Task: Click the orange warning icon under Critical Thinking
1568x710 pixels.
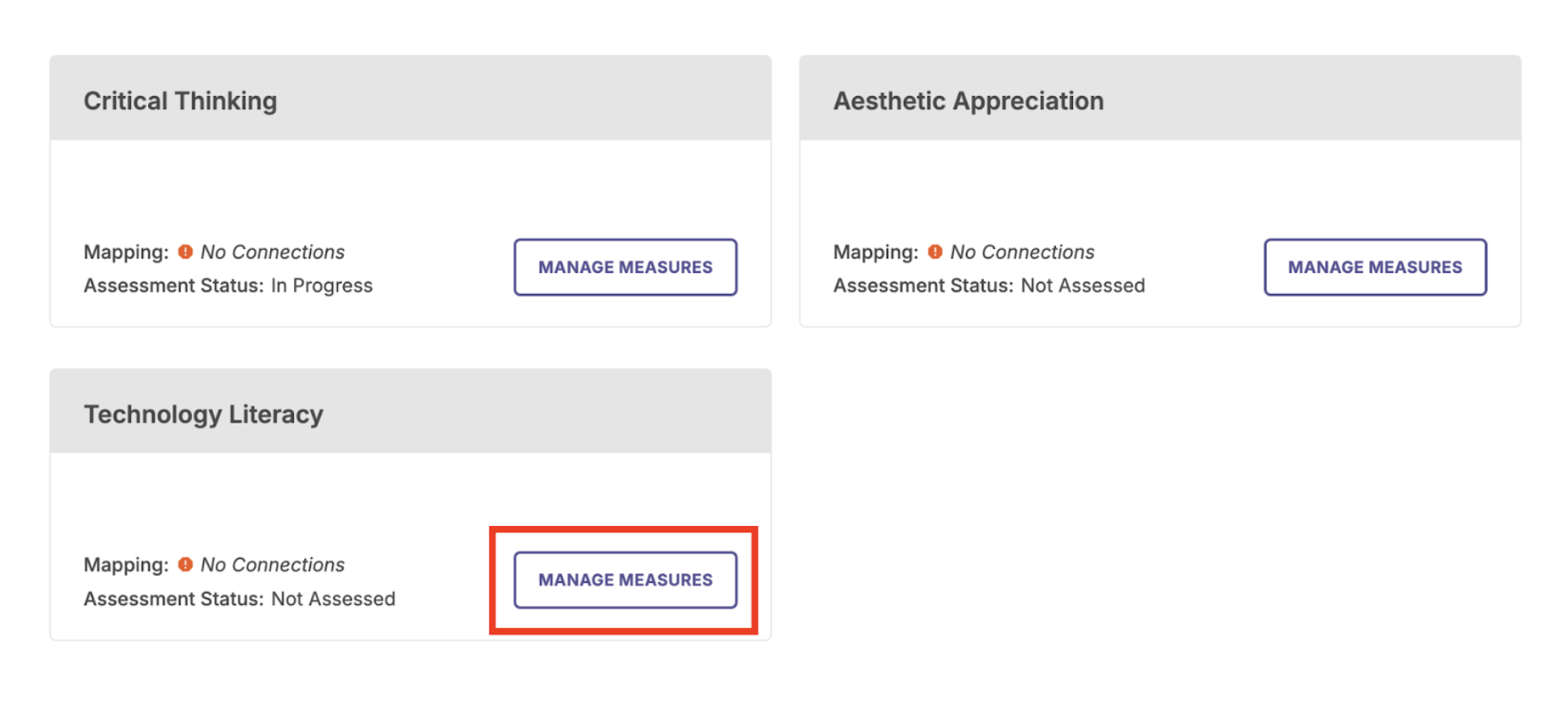Action: coord(186,252)
